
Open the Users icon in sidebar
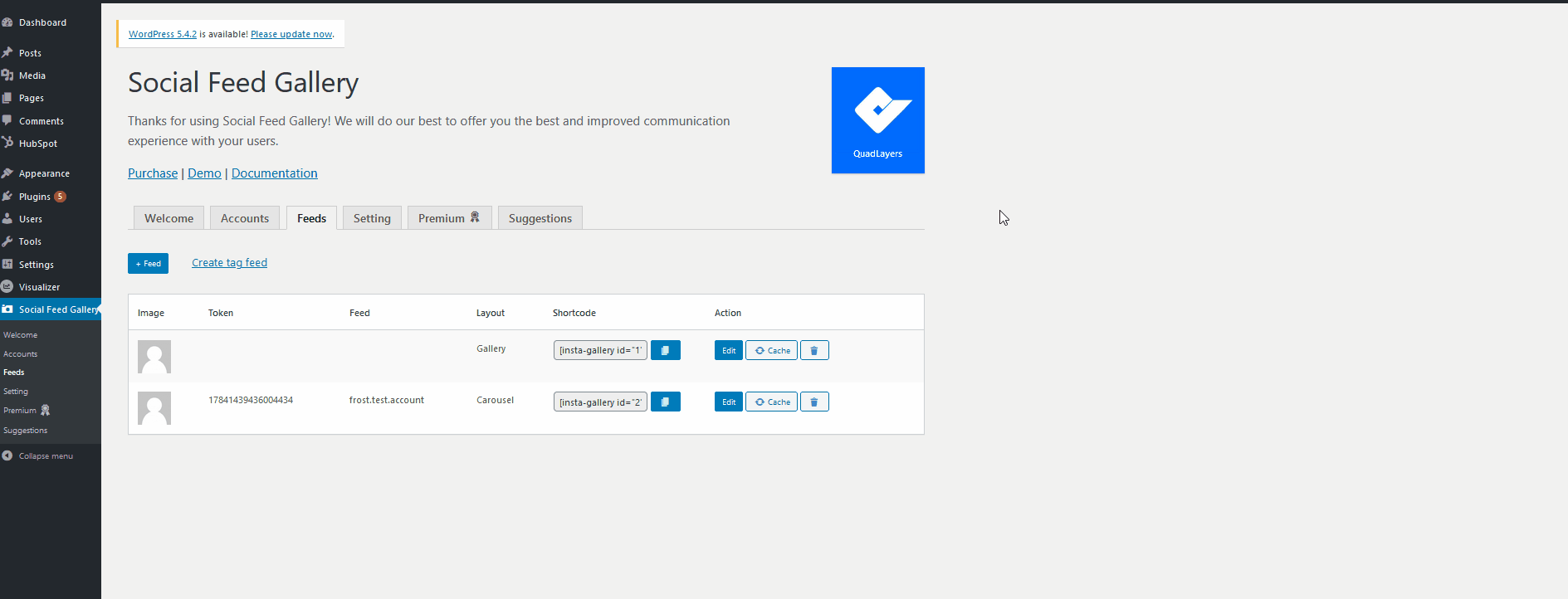7,218
